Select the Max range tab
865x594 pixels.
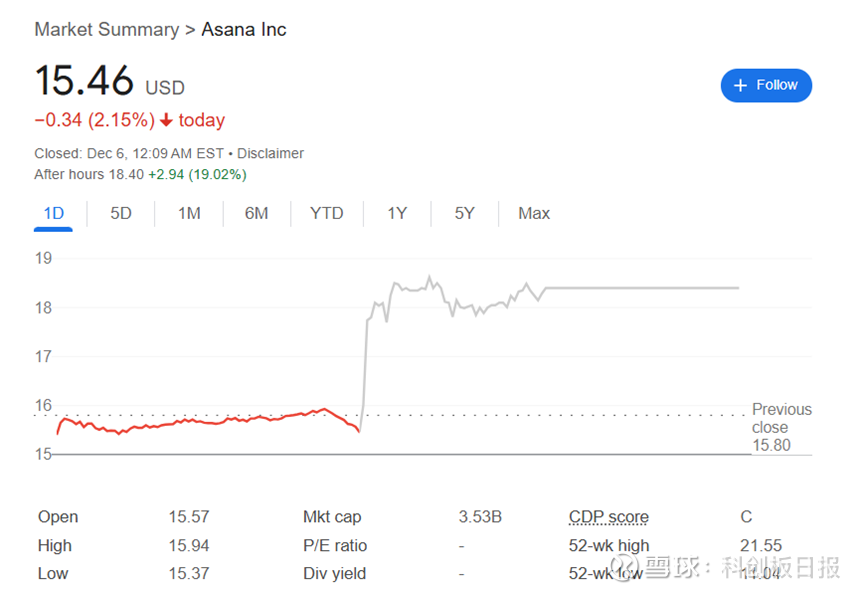tap(534, 213)
